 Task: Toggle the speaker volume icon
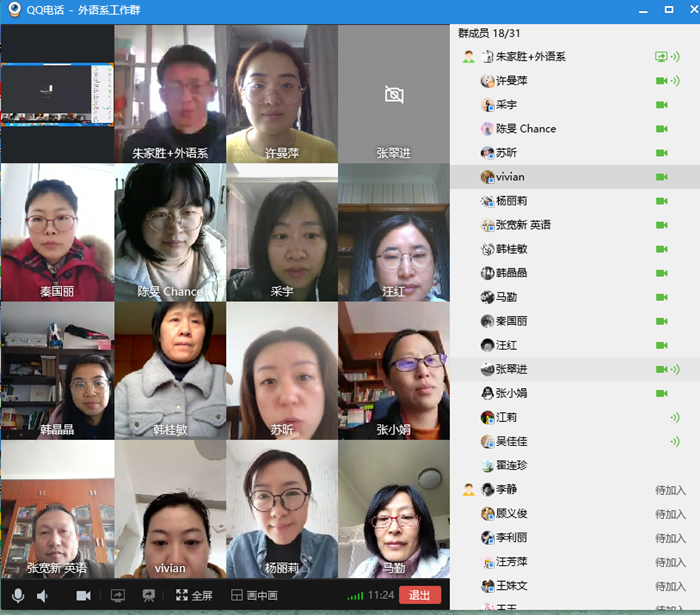click(x=43, y=595)
